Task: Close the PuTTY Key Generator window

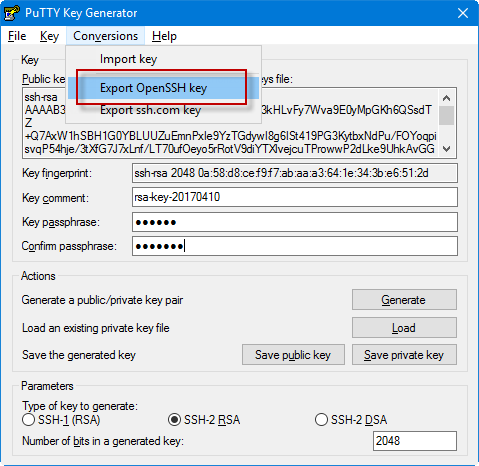Action: [463, 13]
